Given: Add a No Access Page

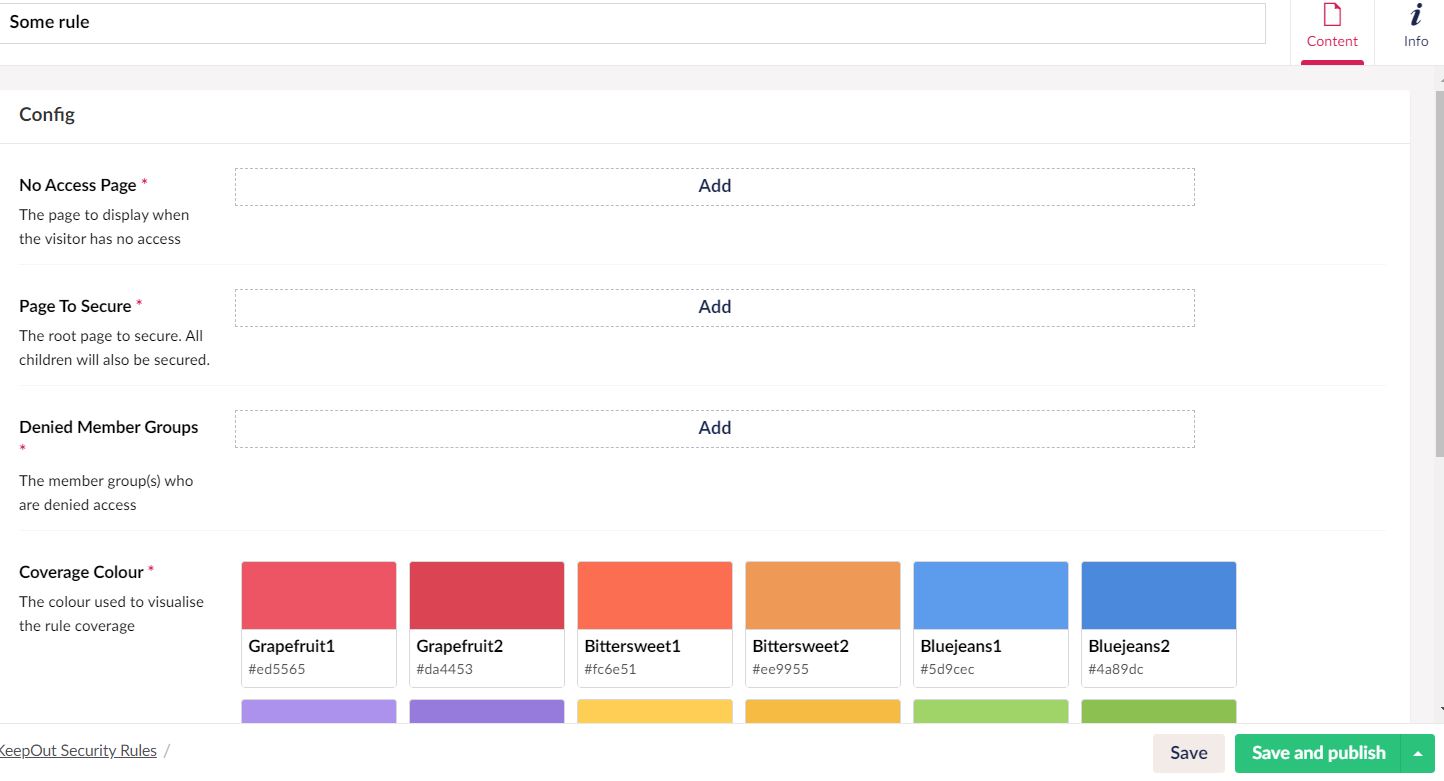Looking at the screenshot, I should tap(714, 186).
